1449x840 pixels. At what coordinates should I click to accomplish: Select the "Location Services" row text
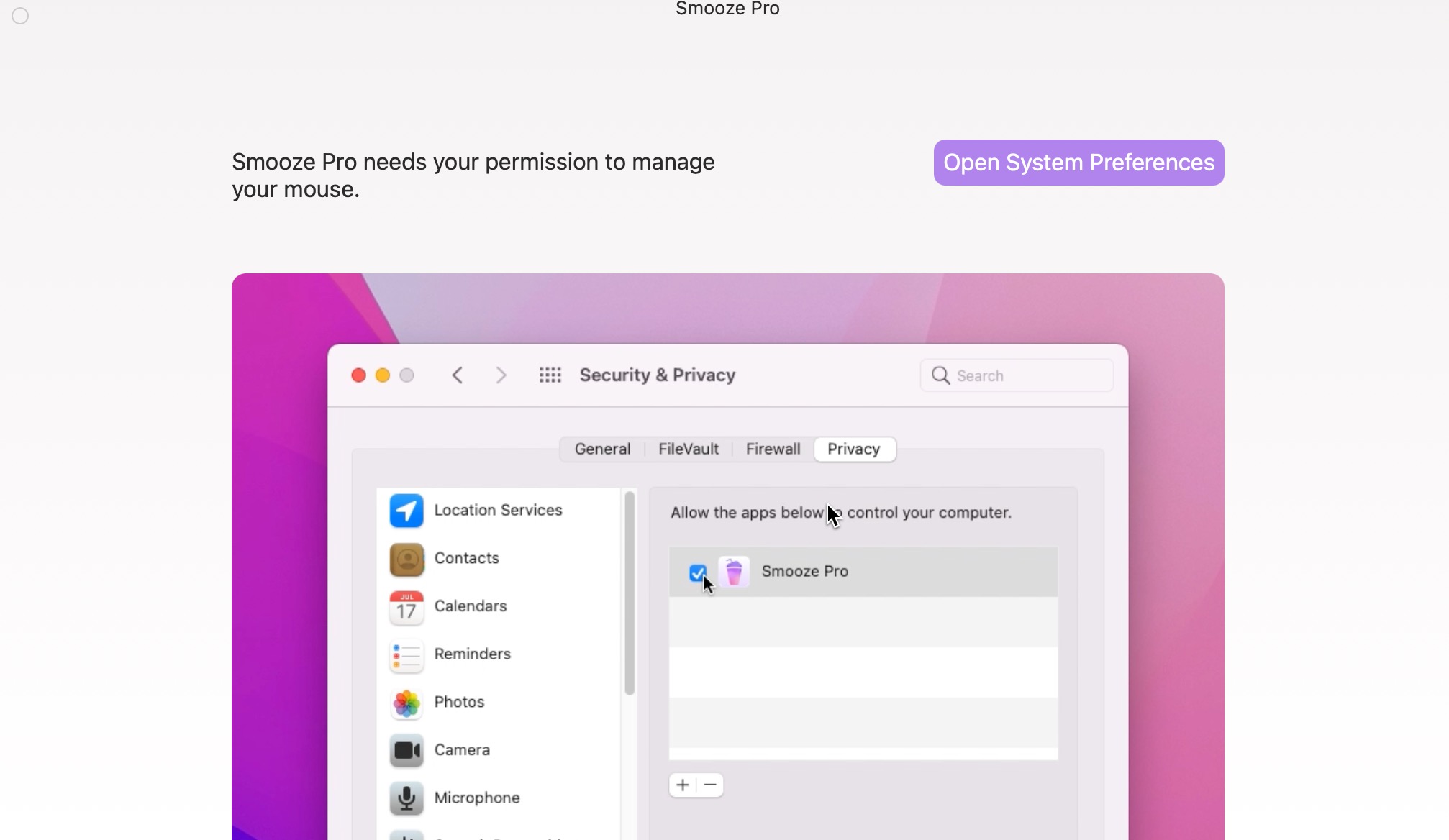498,510
